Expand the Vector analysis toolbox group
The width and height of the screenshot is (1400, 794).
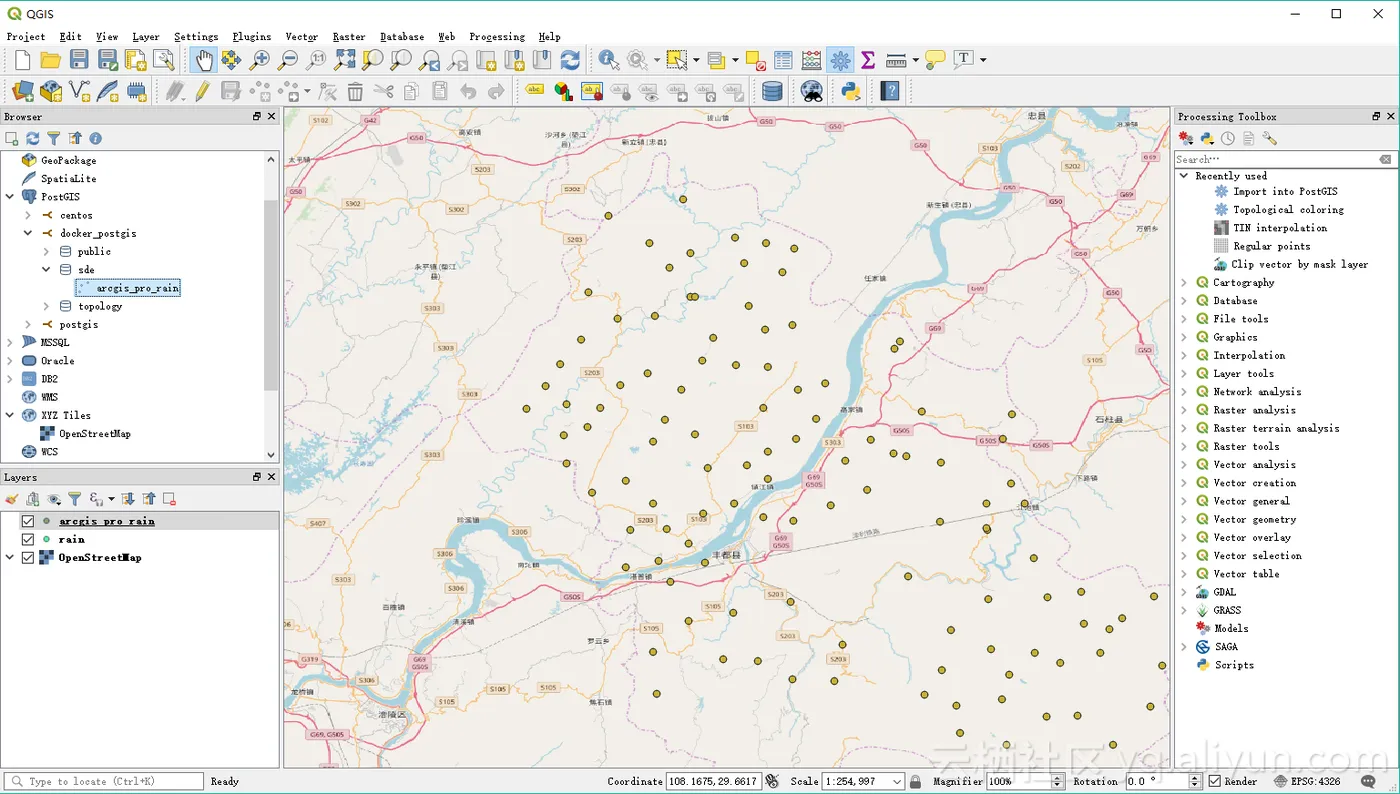(x=1184, y=465)
